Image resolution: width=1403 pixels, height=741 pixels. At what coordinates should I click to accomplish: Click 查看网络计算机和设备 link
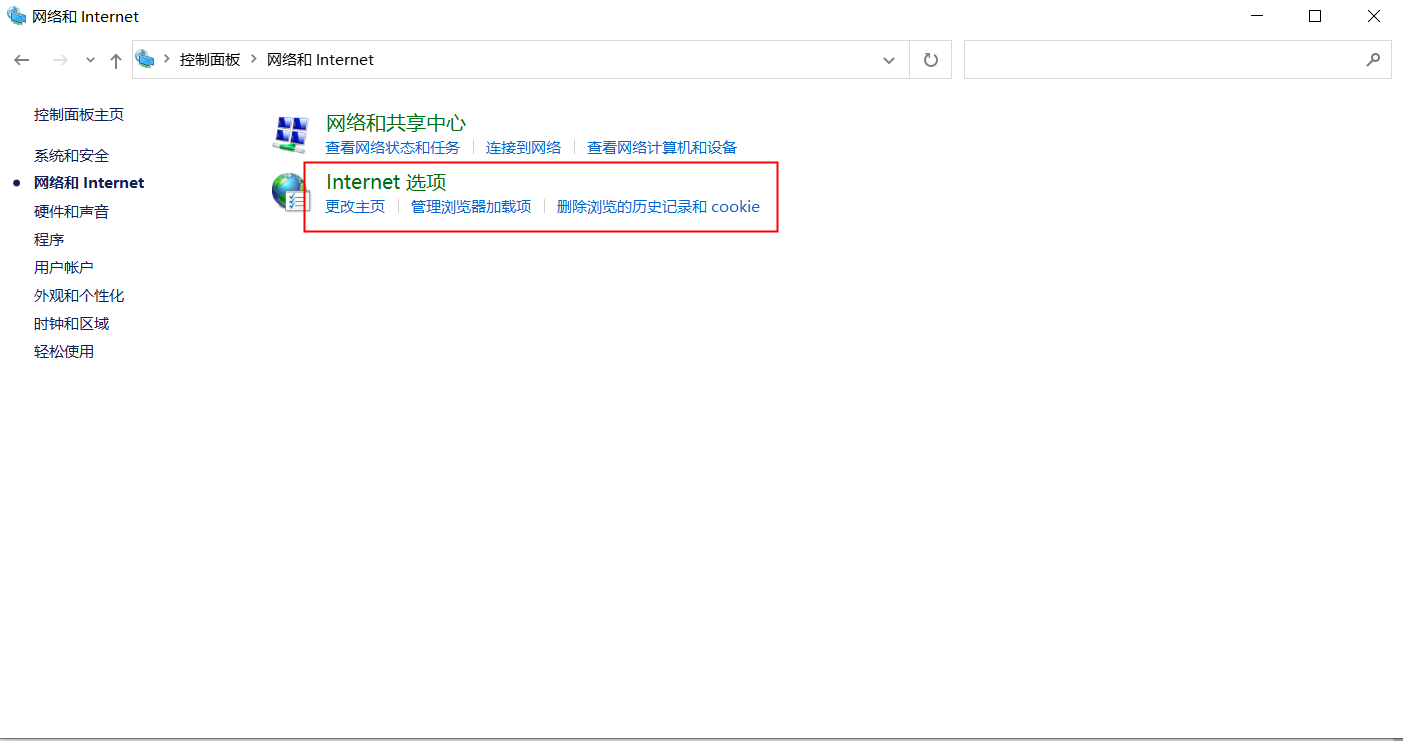662,148
